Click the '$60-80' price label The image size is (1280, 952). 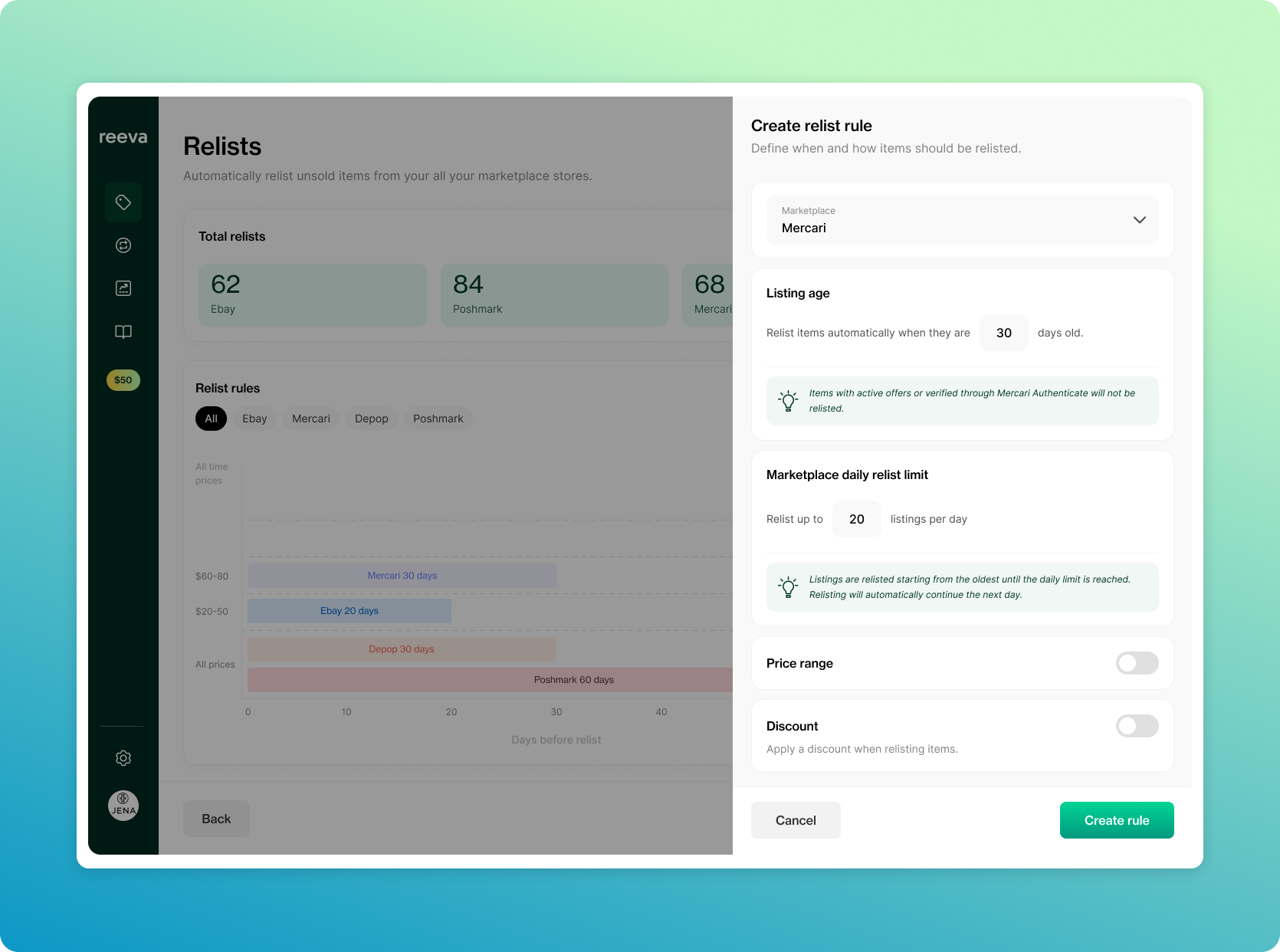[212, 576]
